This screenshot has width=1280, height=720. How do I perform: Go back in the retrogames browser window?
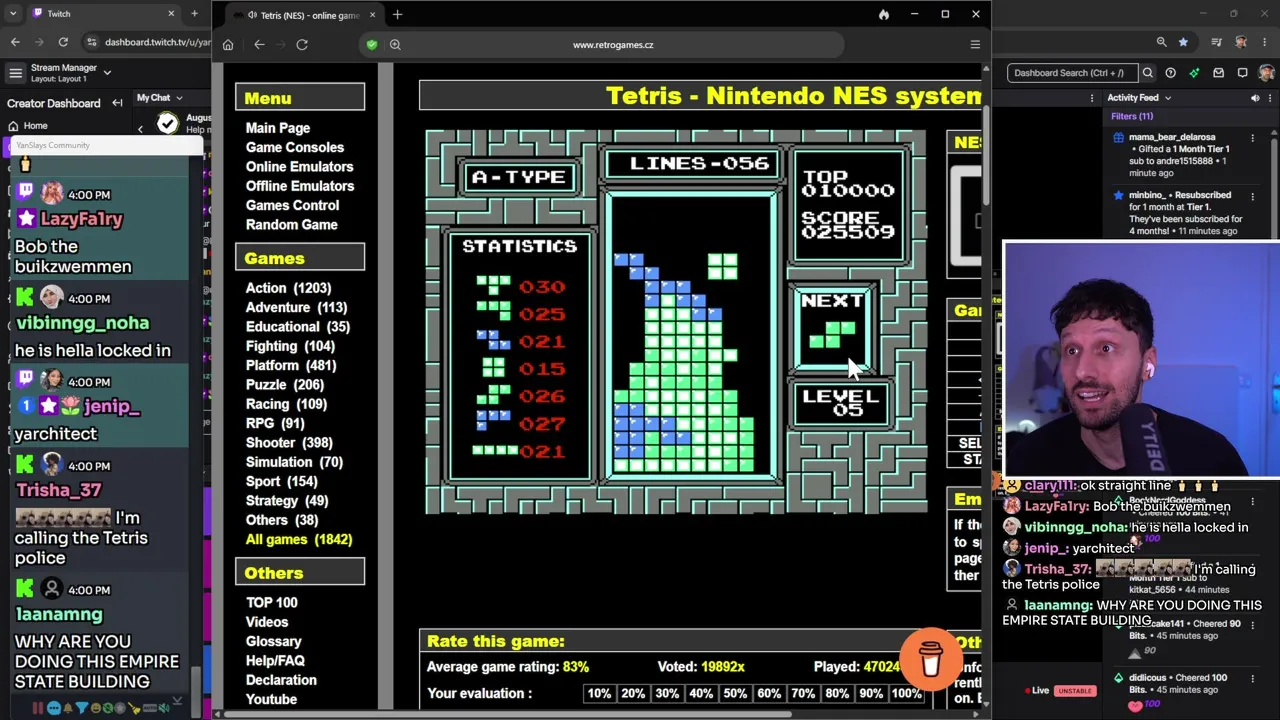[x=259, y=45]
